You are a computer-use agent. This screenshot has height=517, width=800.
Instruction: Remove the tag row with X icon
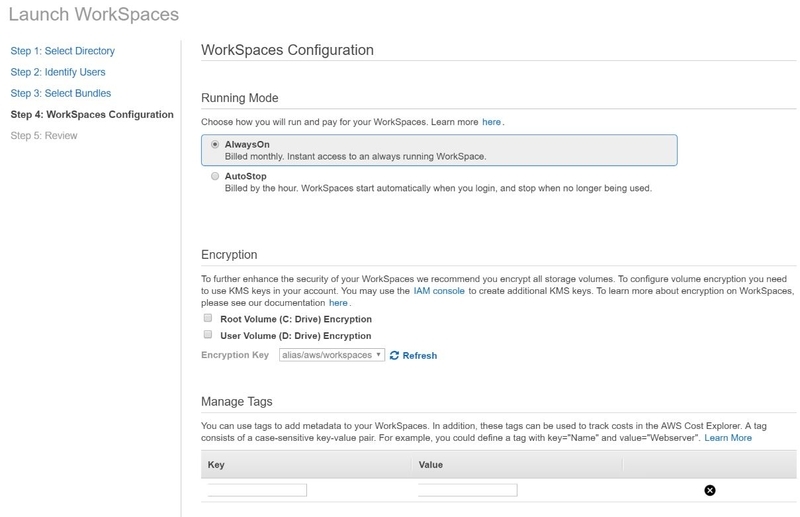point(710,490)
